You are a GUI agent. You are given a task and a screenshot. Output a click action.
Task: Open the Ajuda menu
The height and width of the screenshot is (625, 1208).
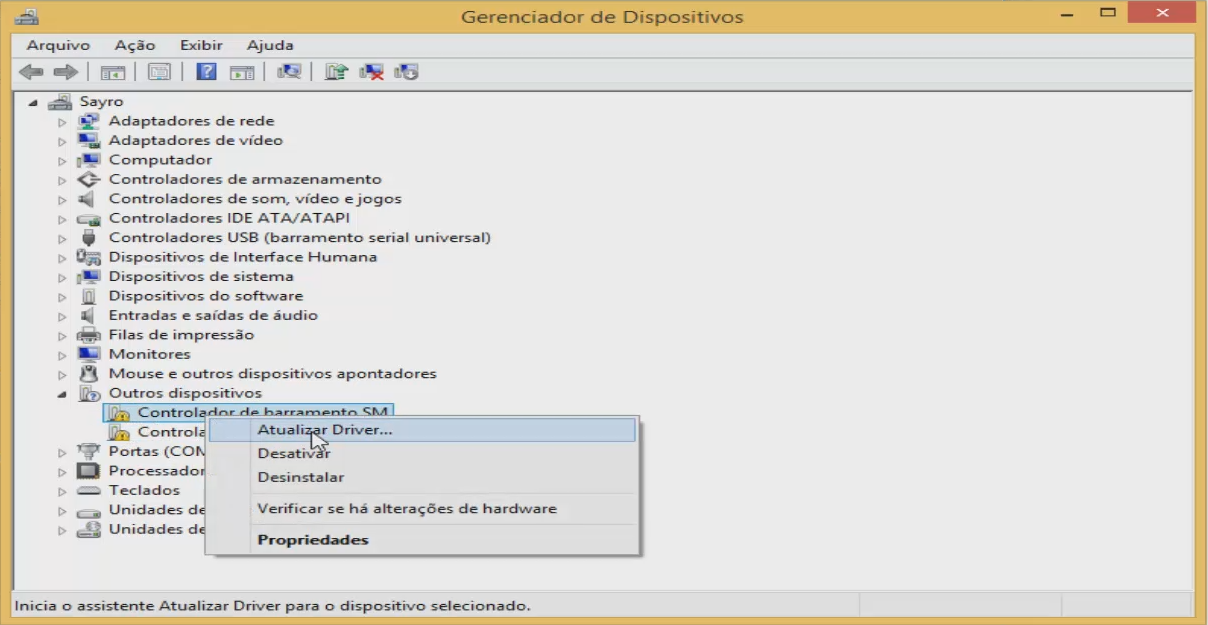point(270,45)
